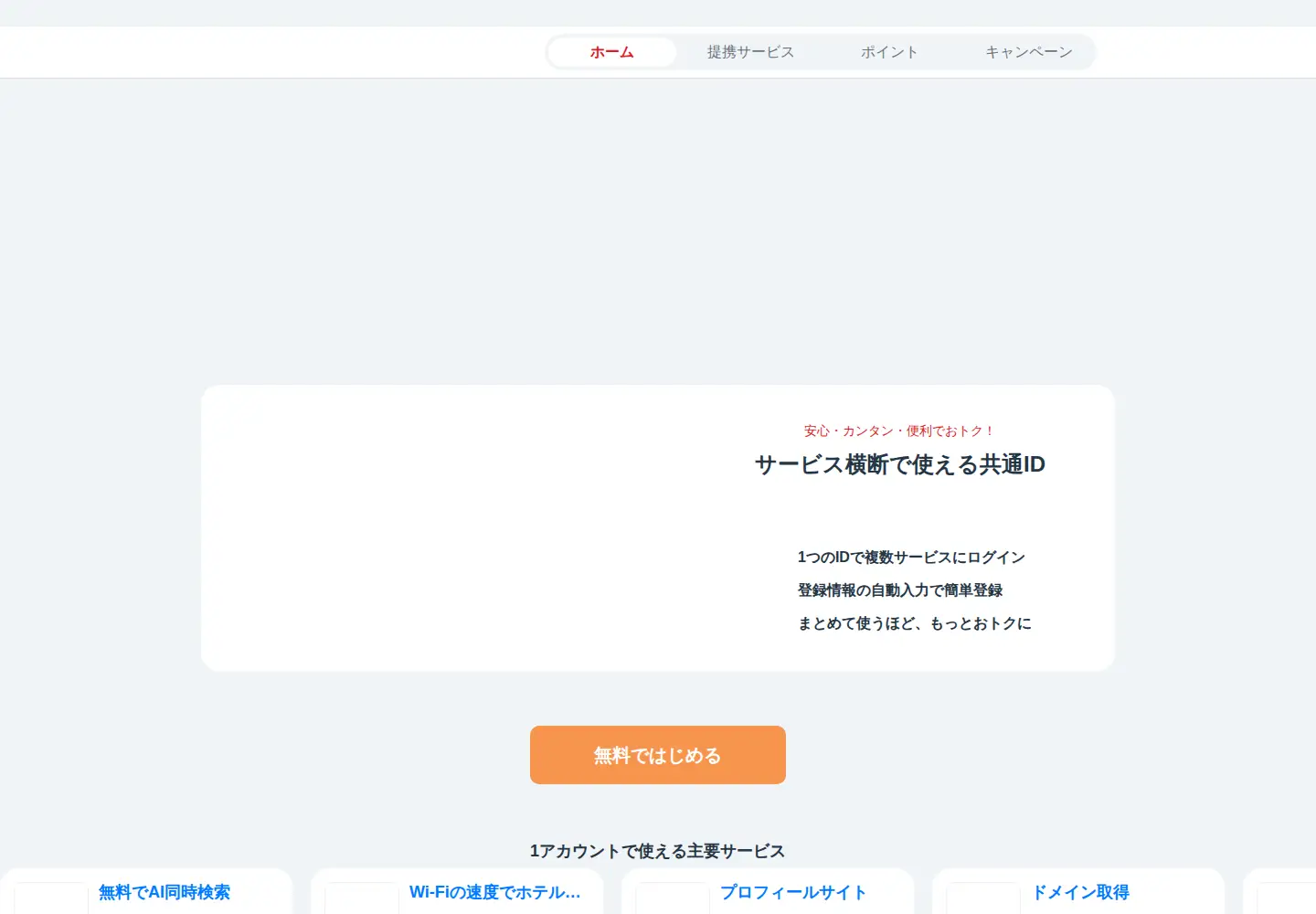Screen dimensions: 1316x914
Task: Select the ホーム tab
Action: click(x=611, y=52)
